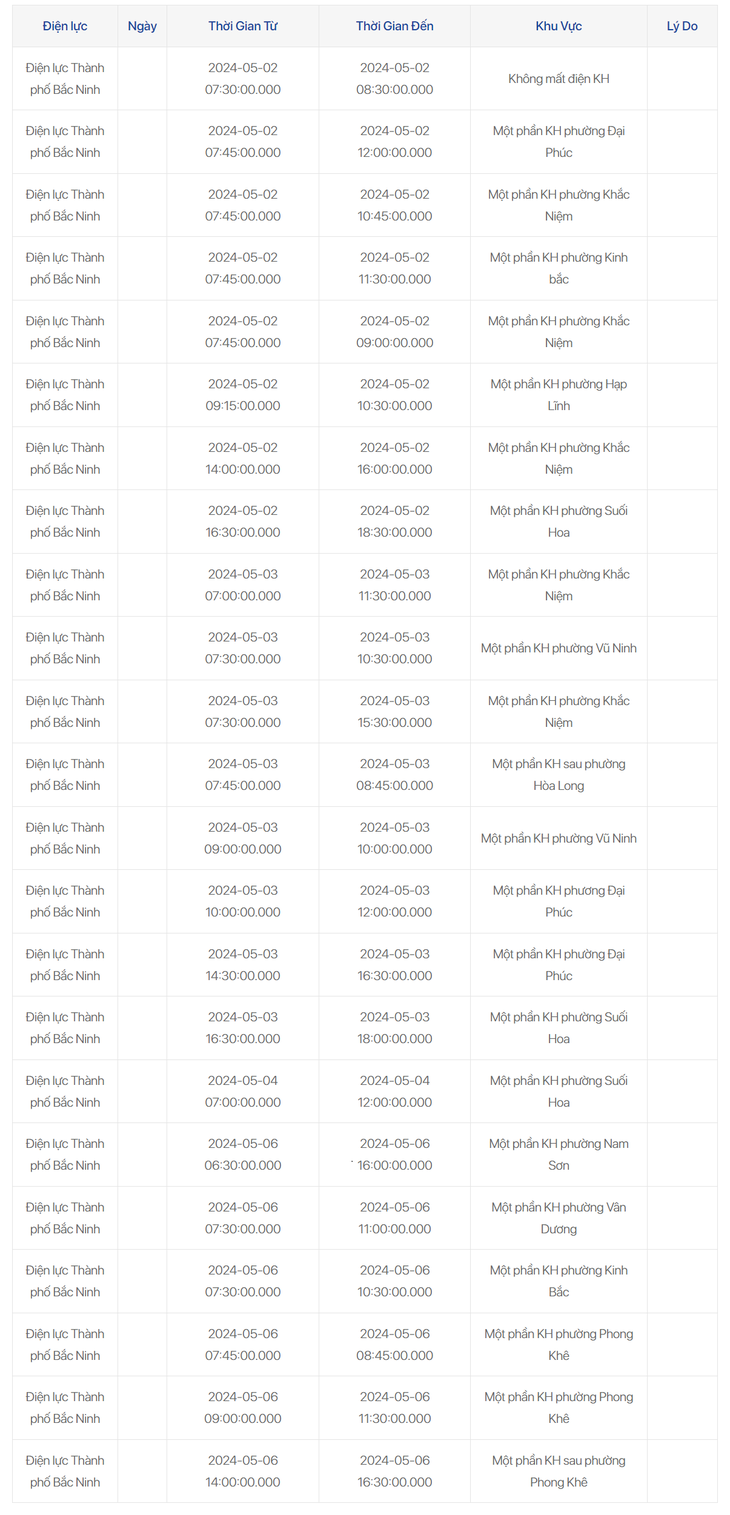
Task: Click the sau phường Phong Khê cell
Action: click(559, 1471)
